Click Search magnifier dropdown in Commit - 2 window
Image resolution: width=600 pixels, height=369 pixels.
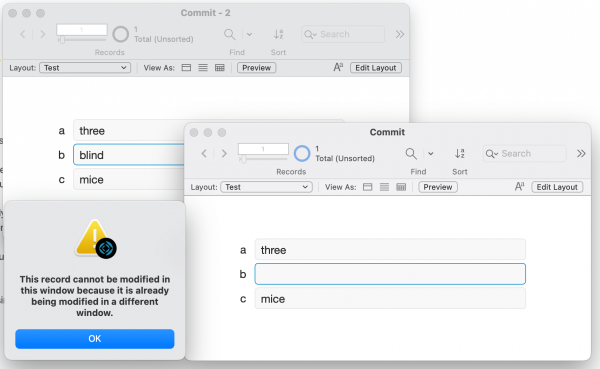(310, 34)
